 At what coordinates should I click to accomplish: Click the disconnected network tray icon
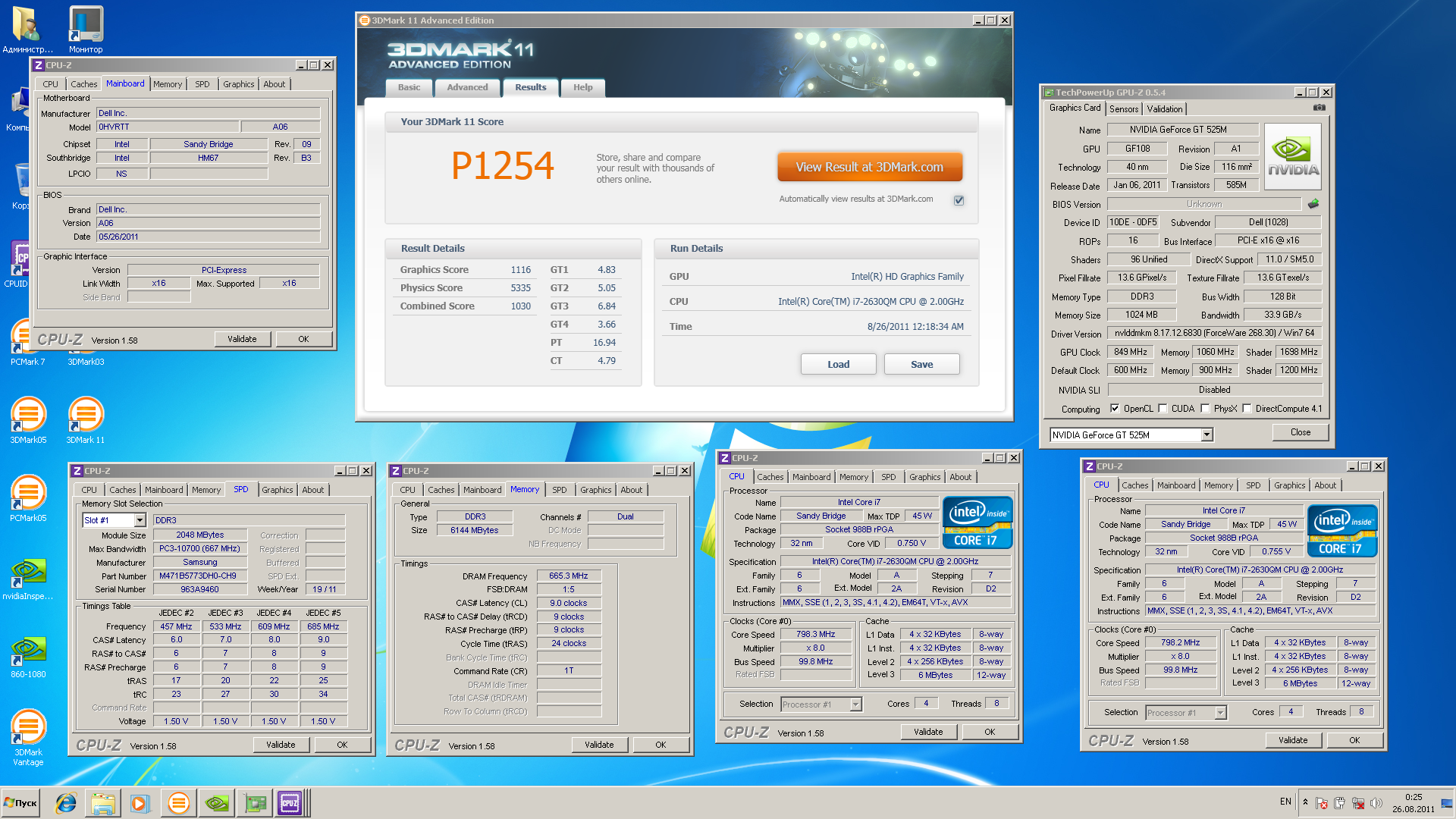click(x=1358, y=802)
